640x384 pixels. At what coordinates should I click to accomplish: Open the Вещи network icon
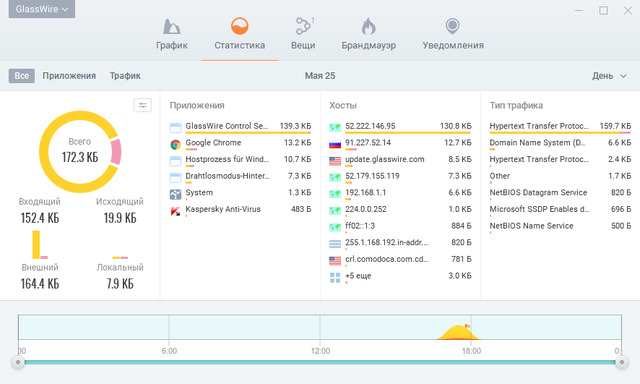coord(303,26)
